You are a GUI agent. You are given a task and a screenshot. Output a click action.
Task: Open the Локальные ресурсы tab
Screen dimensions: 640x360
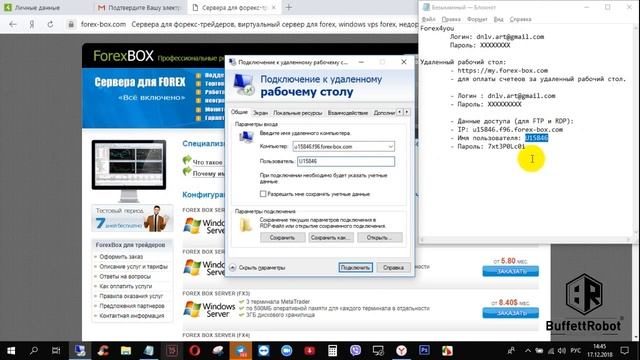[298, 113]
